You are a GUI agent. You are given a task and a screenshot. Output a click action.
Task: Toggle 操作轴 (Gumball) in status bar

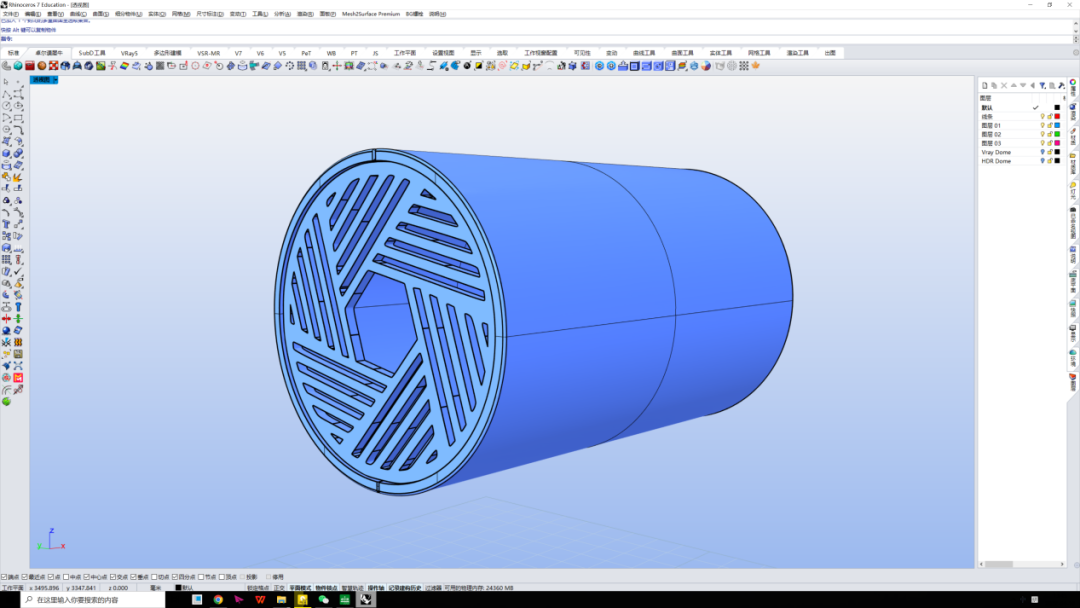(375, 588)
